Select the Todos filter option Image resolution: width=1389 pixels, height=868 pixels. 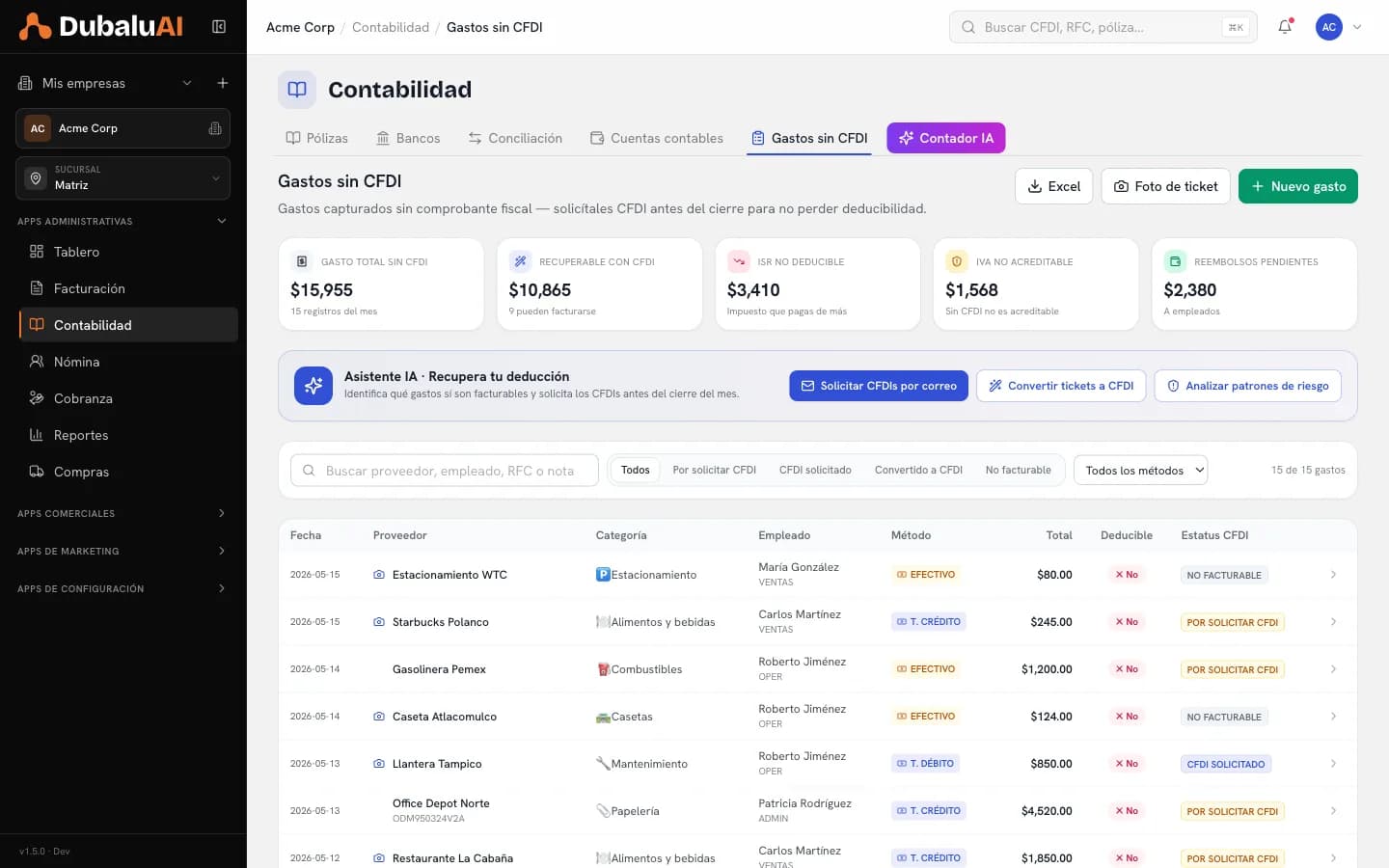point(636,470)
